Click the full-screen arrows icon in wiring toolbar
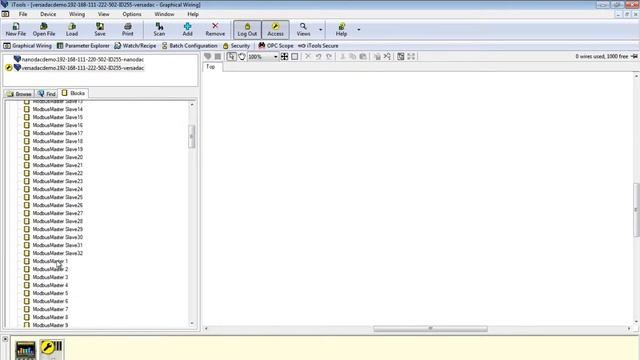 (x=411, y=57)
